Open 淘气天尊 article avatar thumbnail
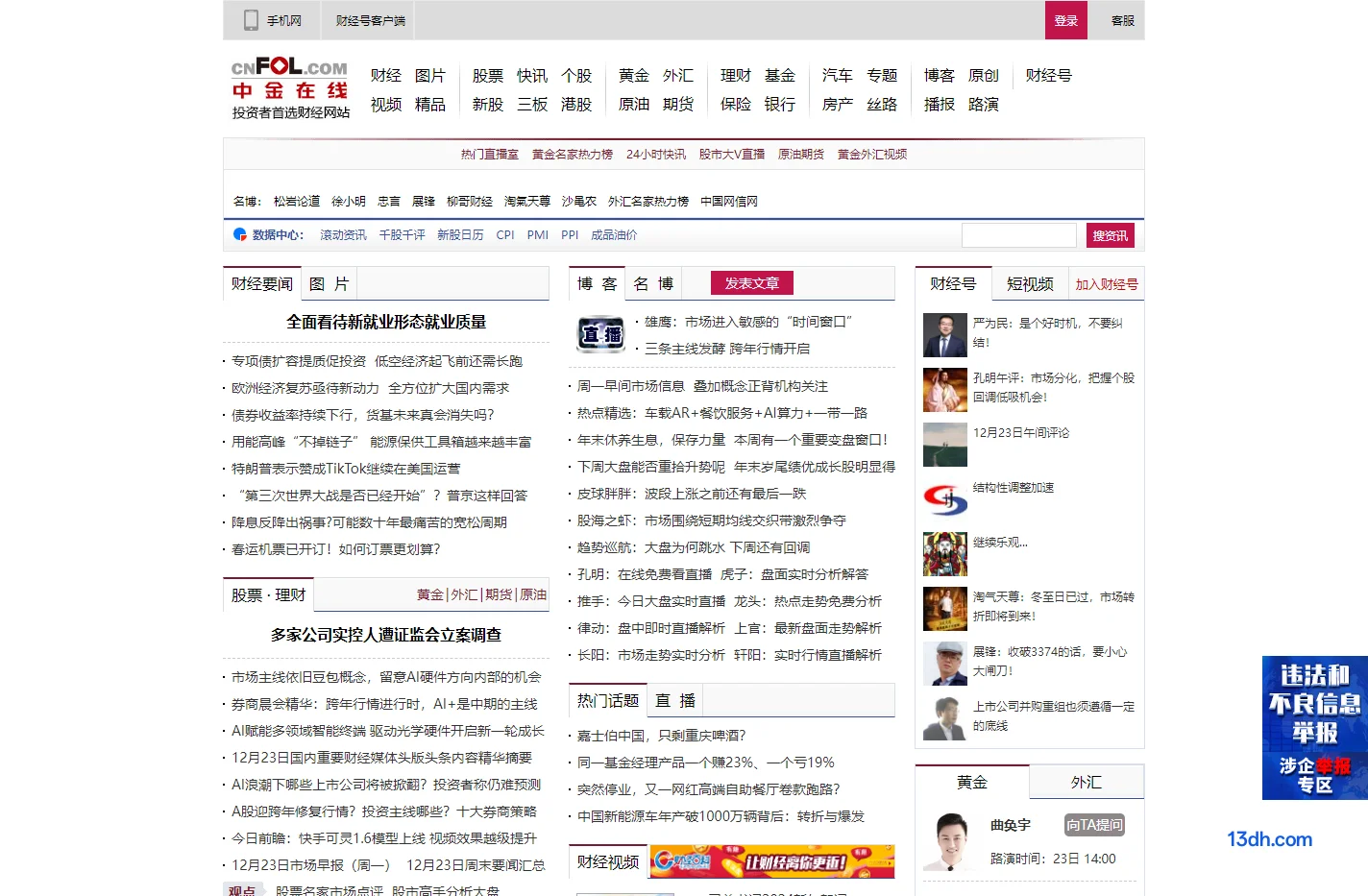1368x896 pixels. [x=945, y=609]
